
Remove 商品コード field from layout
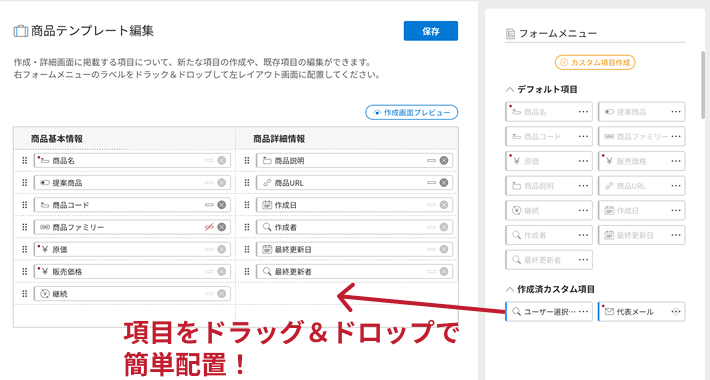221,205
